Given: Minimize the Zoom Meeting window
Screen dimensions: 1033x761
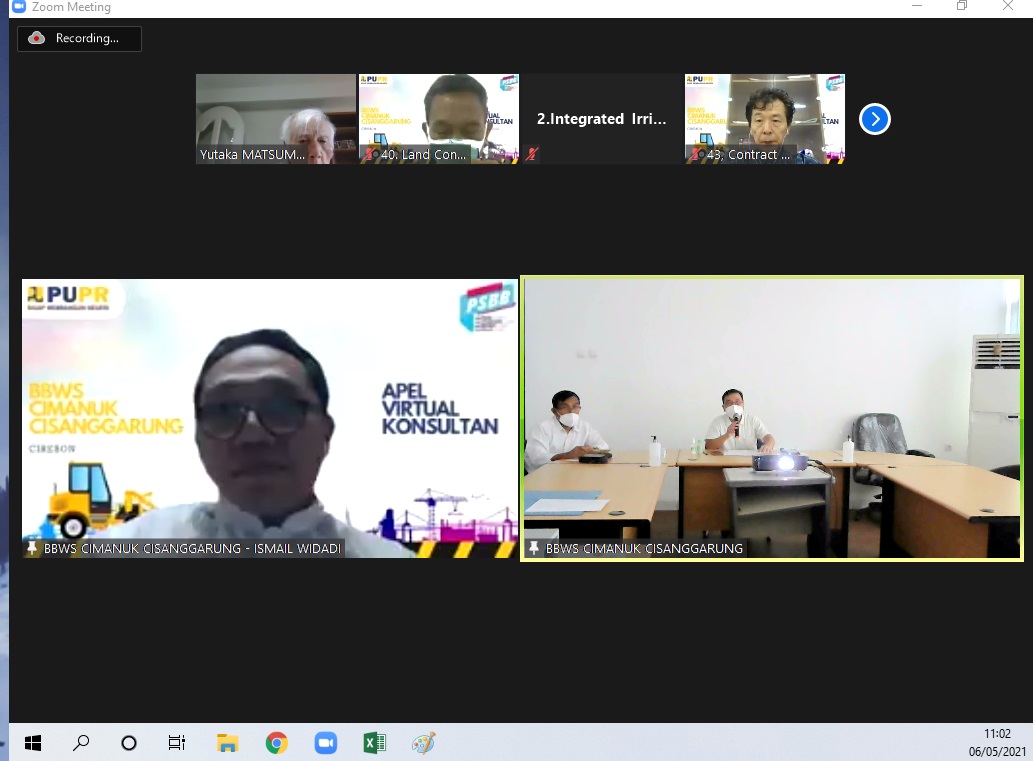Looking at the screenshot, I should click(x=916, y=6).
